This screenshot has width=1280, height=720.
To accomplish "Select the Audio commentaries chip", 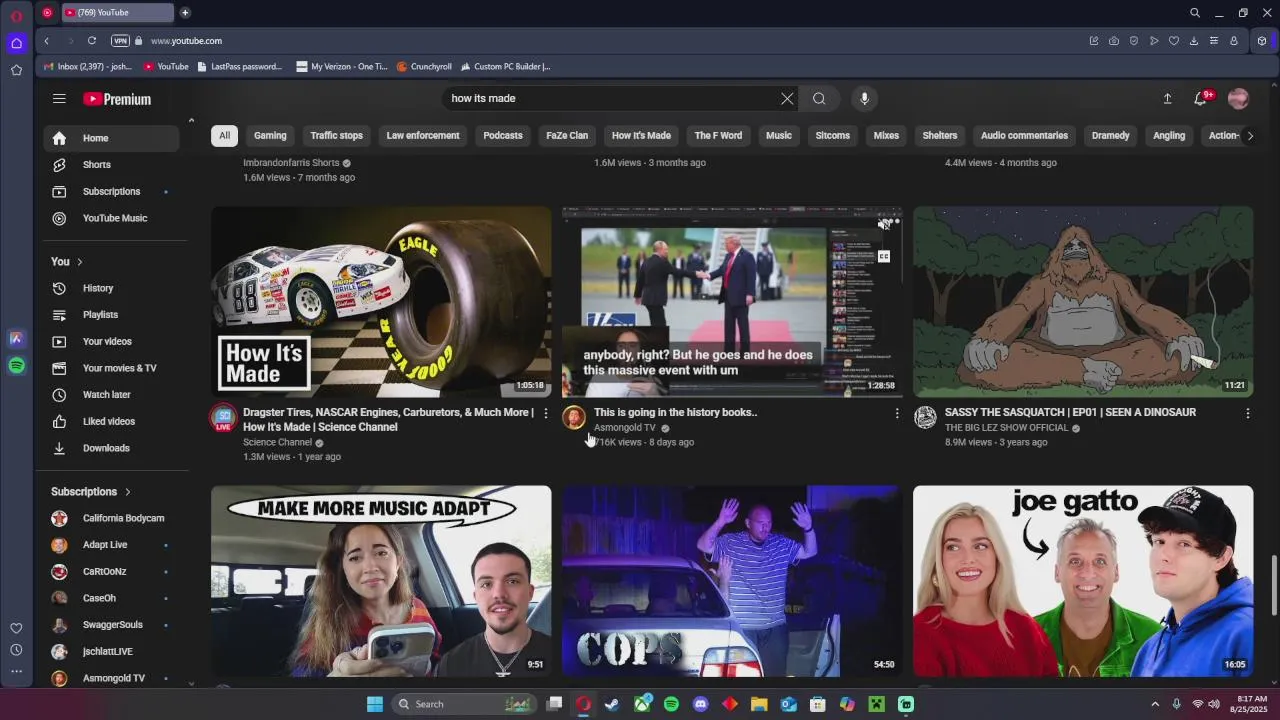I will [1024, 135].
